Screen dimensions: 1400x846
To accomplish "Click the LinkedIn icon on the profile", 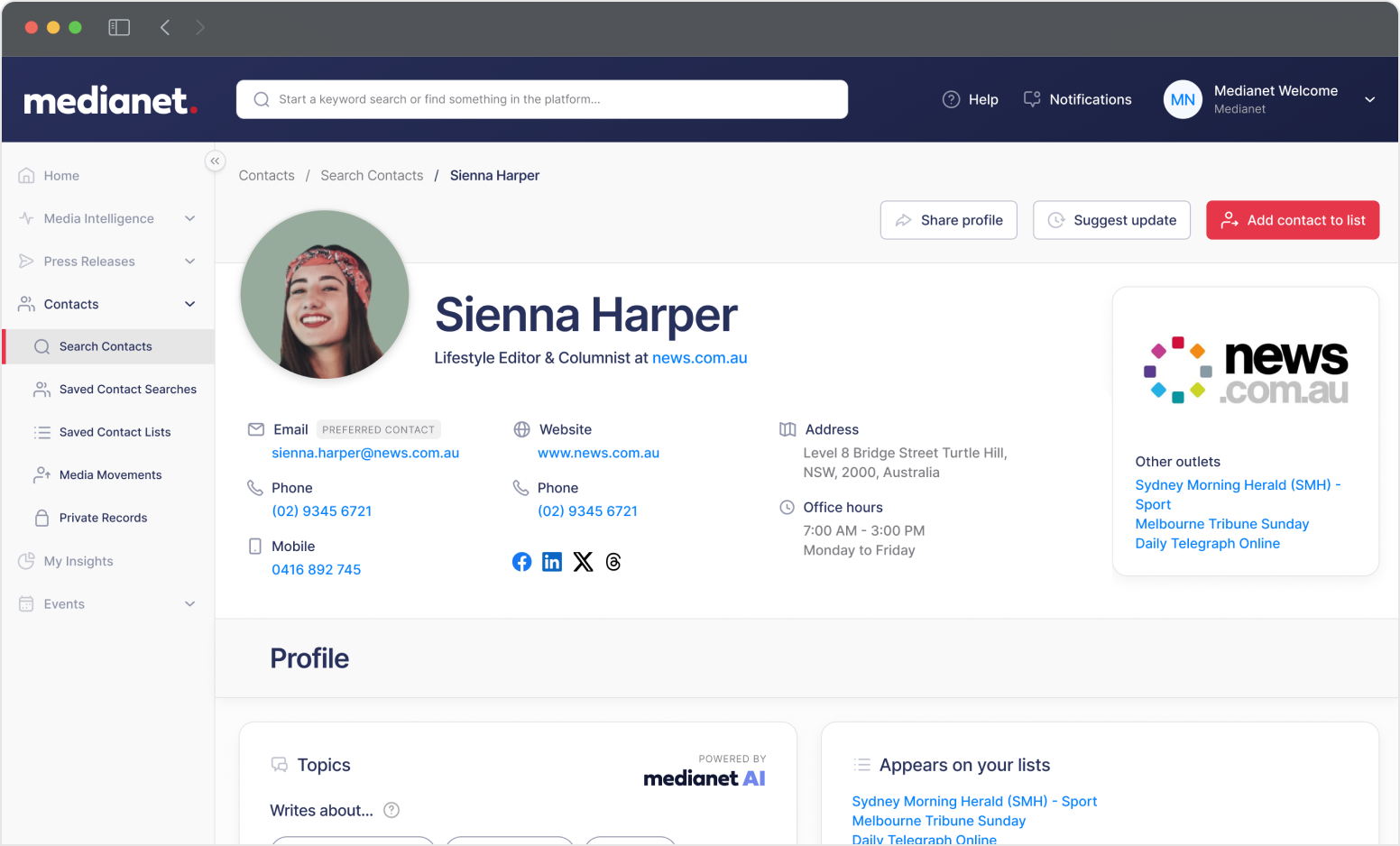I will 552,561.
